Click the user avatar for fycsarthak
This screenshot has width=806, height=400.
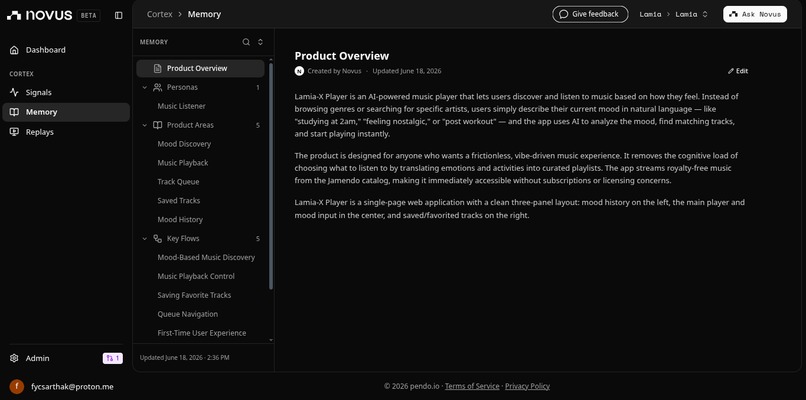point(17,387)
